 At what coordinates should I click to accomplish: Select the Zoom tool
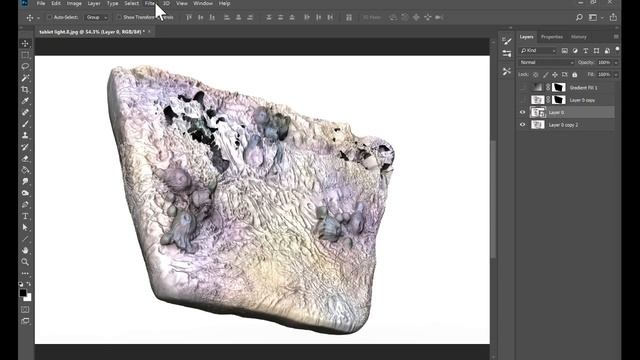[25, 262]
